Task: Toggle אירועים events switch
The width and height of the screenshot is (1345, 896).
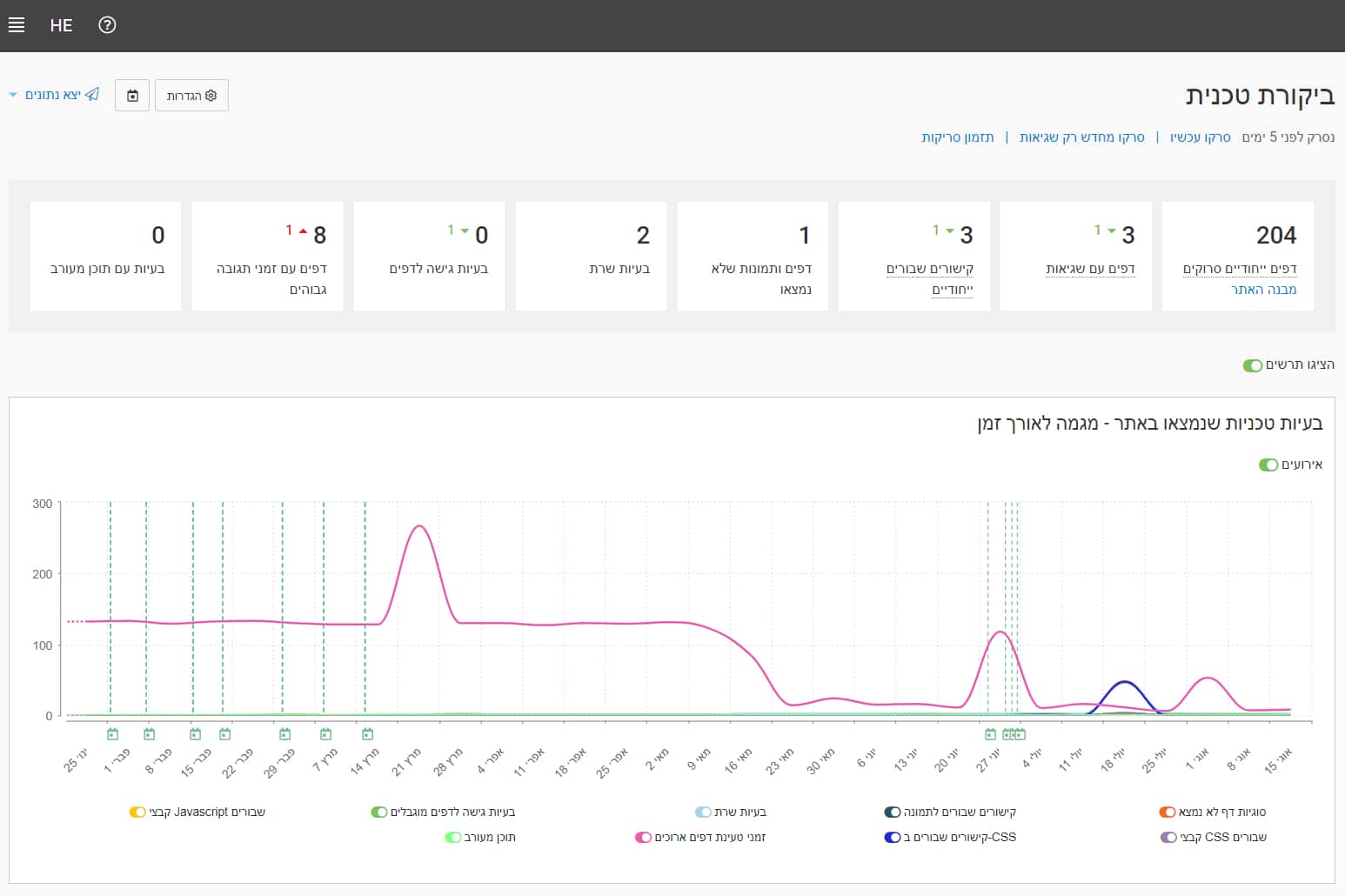Action: pyautogui.click(x=1268, y=465)
